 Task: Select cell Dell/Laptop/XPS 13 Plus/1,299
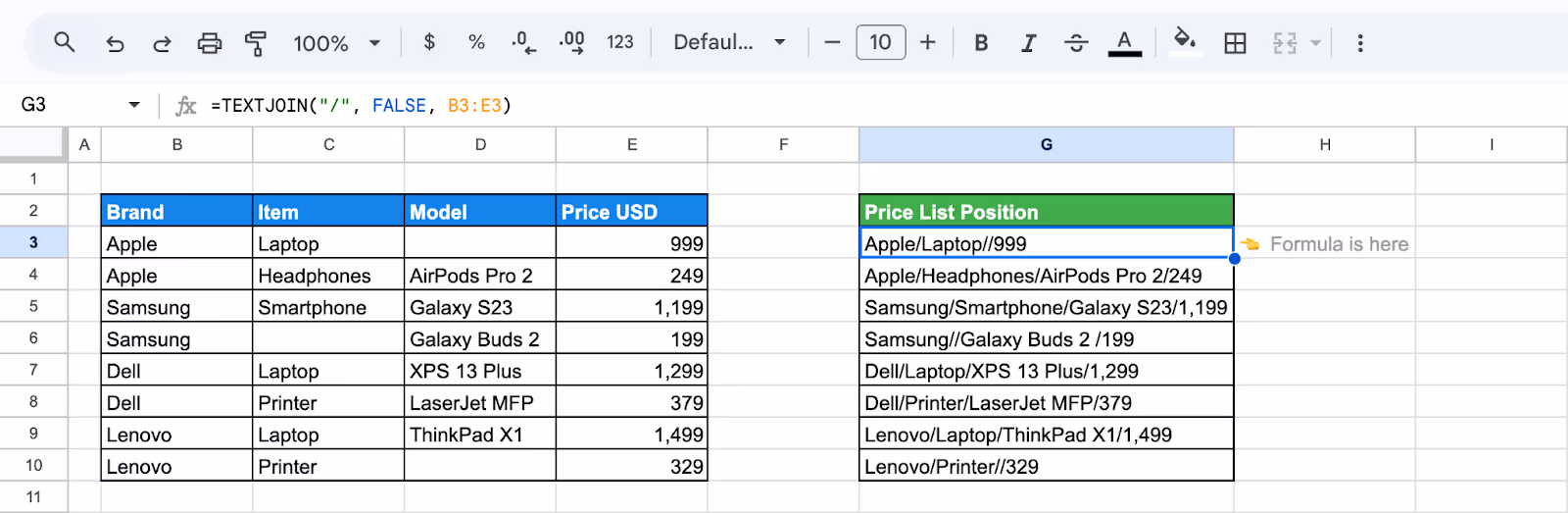coord(1047,371)
